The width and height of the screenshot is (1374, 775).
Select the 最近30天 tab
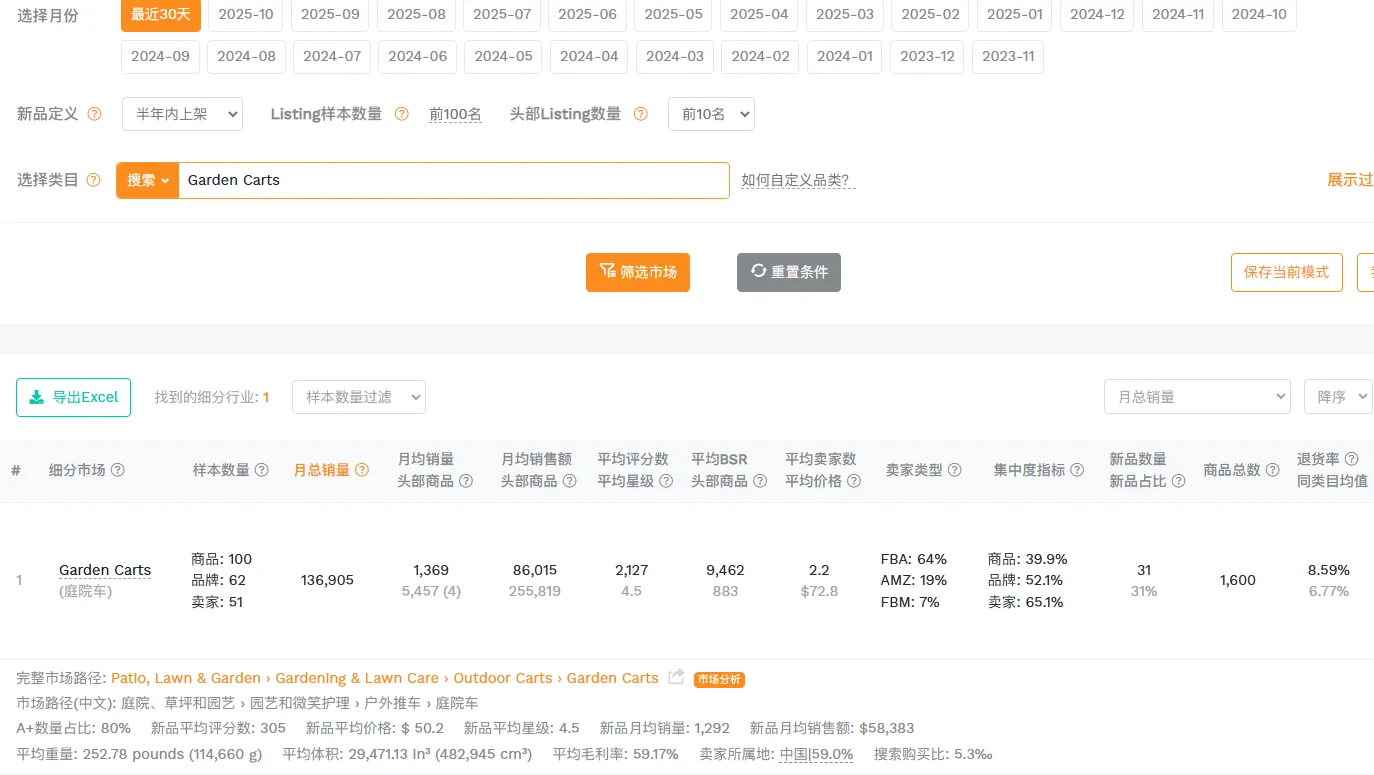(160, 15)
